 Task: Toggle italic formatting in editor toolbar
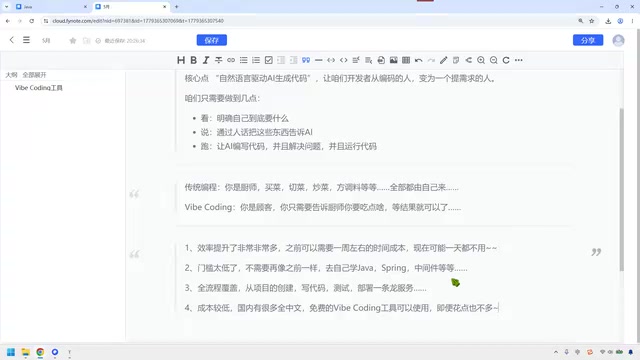[x=206, y=60]
